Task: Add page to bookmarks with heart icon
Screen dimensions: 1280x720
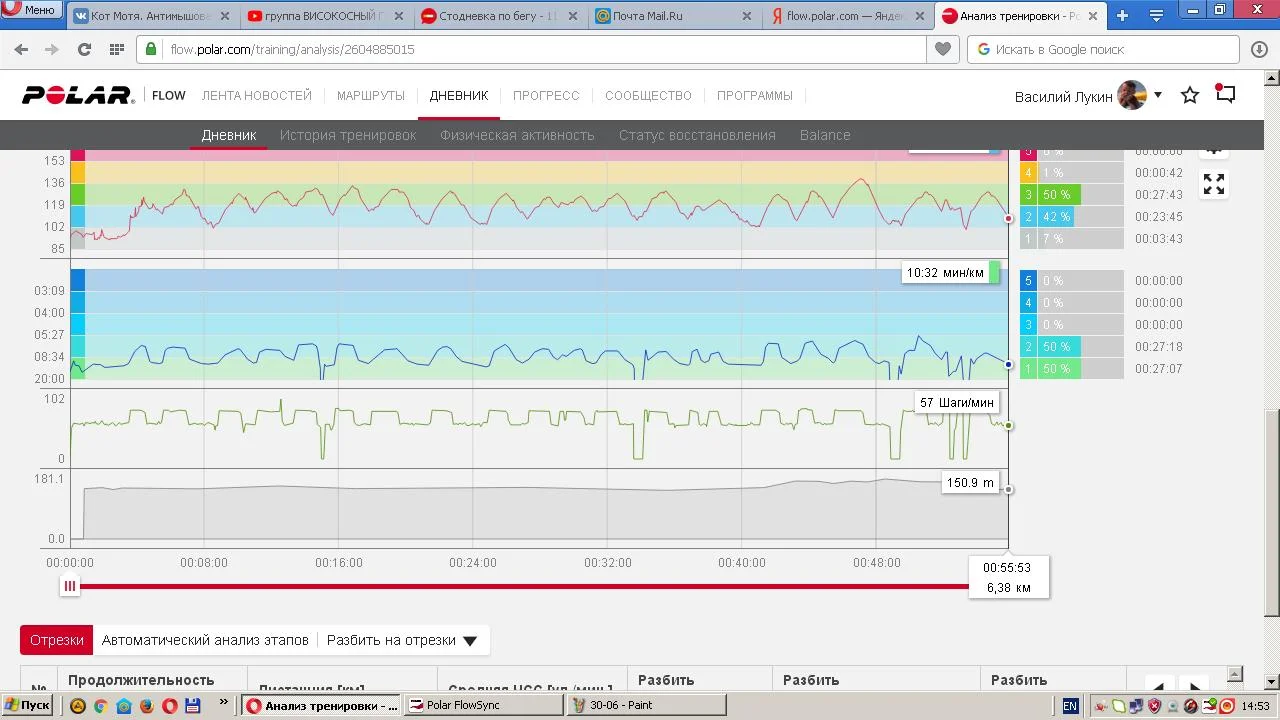Action: click(x=942, y=49)
